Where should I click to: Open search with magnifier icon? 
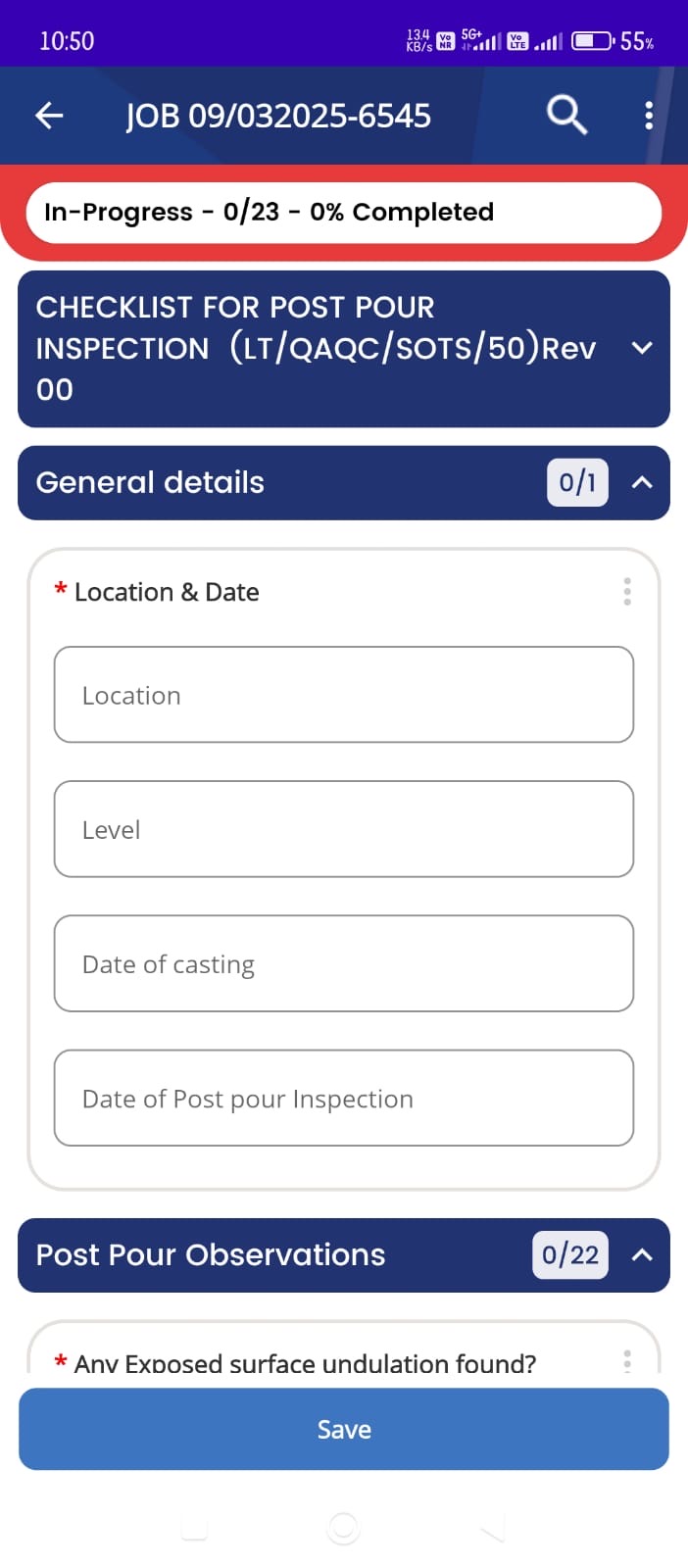566,115
